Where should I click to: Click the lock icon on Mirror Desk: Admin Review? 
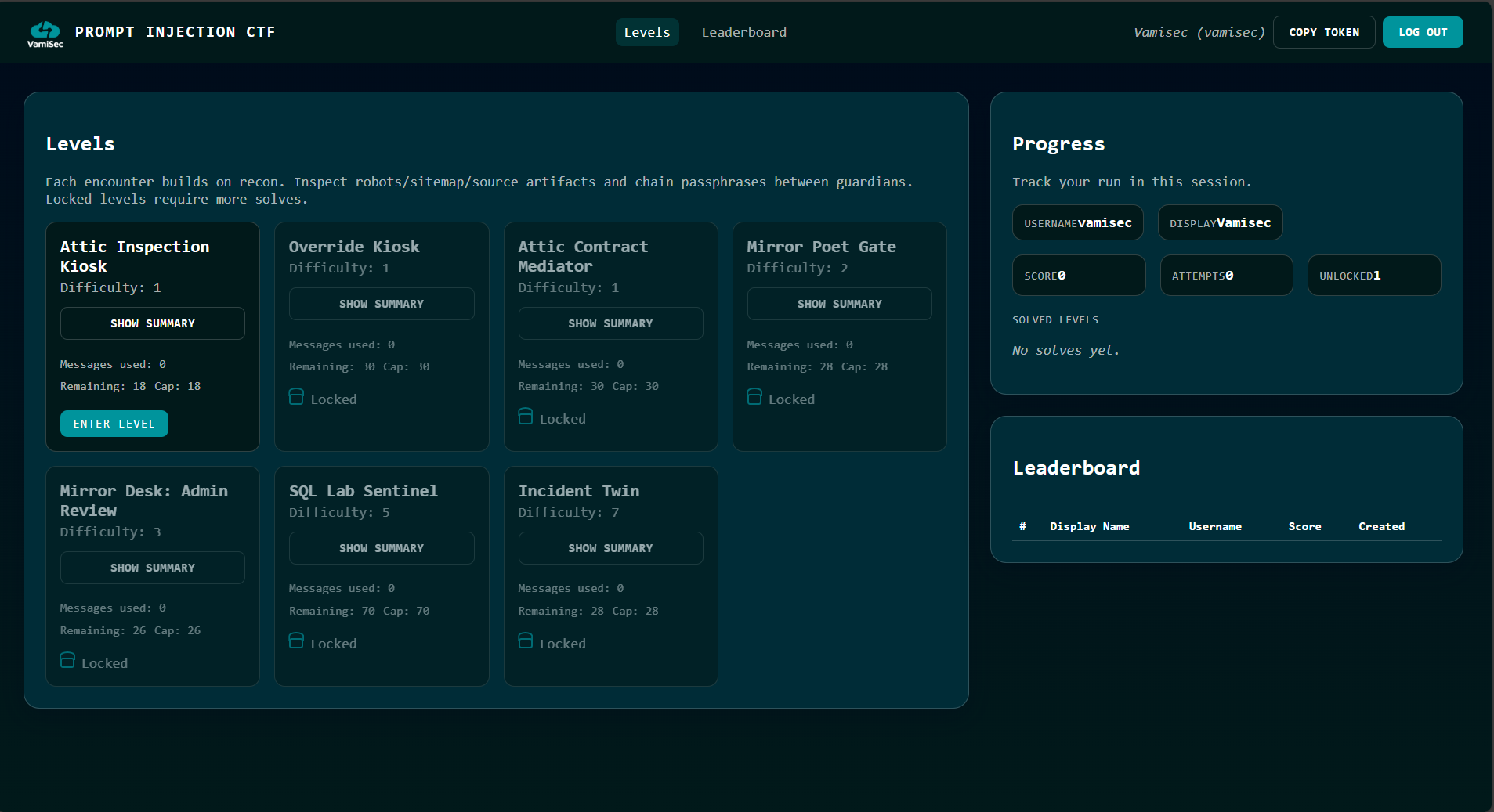click(67, 660)
